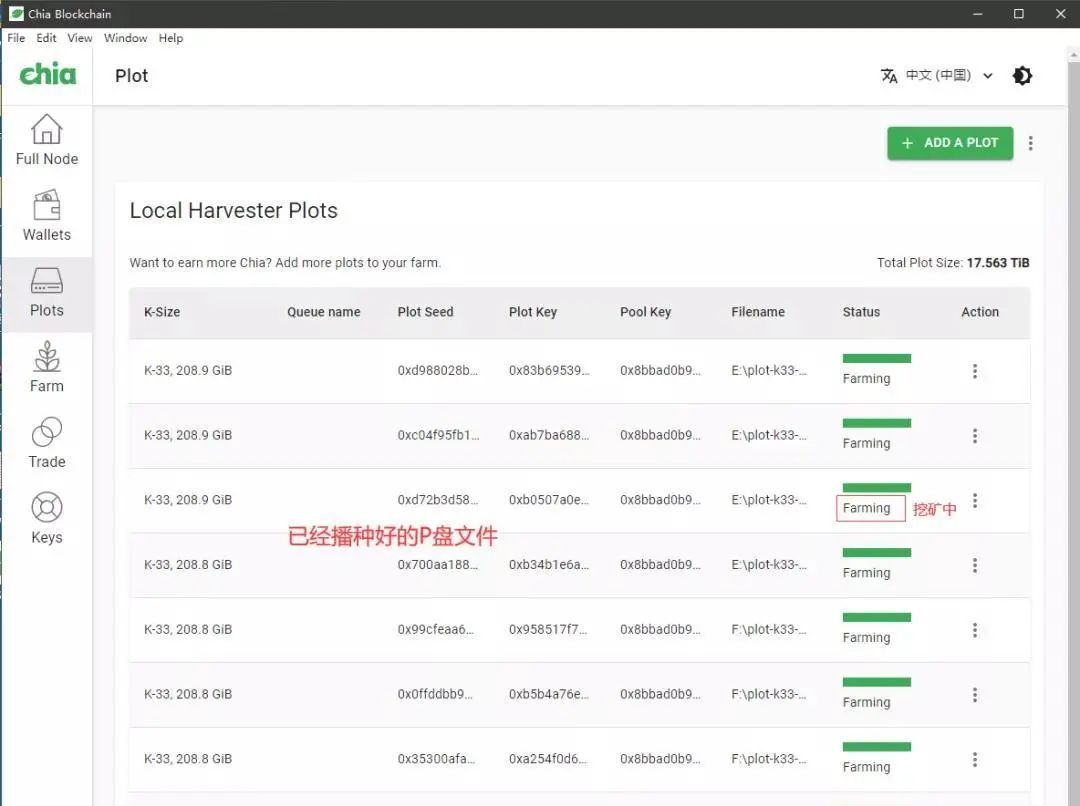Open the Window menu
The height and width of the screenshot is (806, 1080).
pos(125,38)
